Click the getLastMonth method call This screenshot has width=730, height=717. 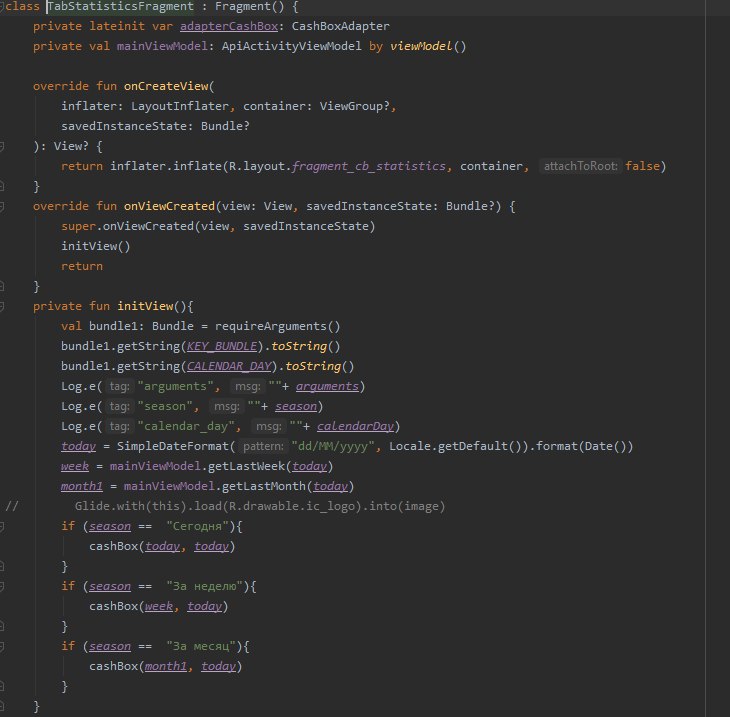264,487
